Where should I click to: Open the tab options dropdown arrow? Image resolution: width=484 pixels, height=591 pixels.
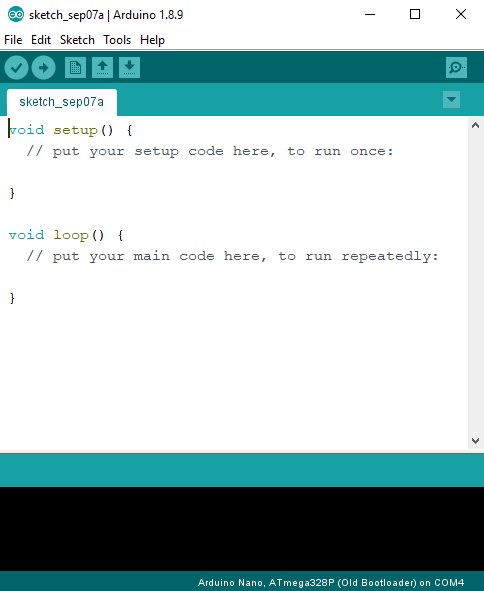pos(451,100)
